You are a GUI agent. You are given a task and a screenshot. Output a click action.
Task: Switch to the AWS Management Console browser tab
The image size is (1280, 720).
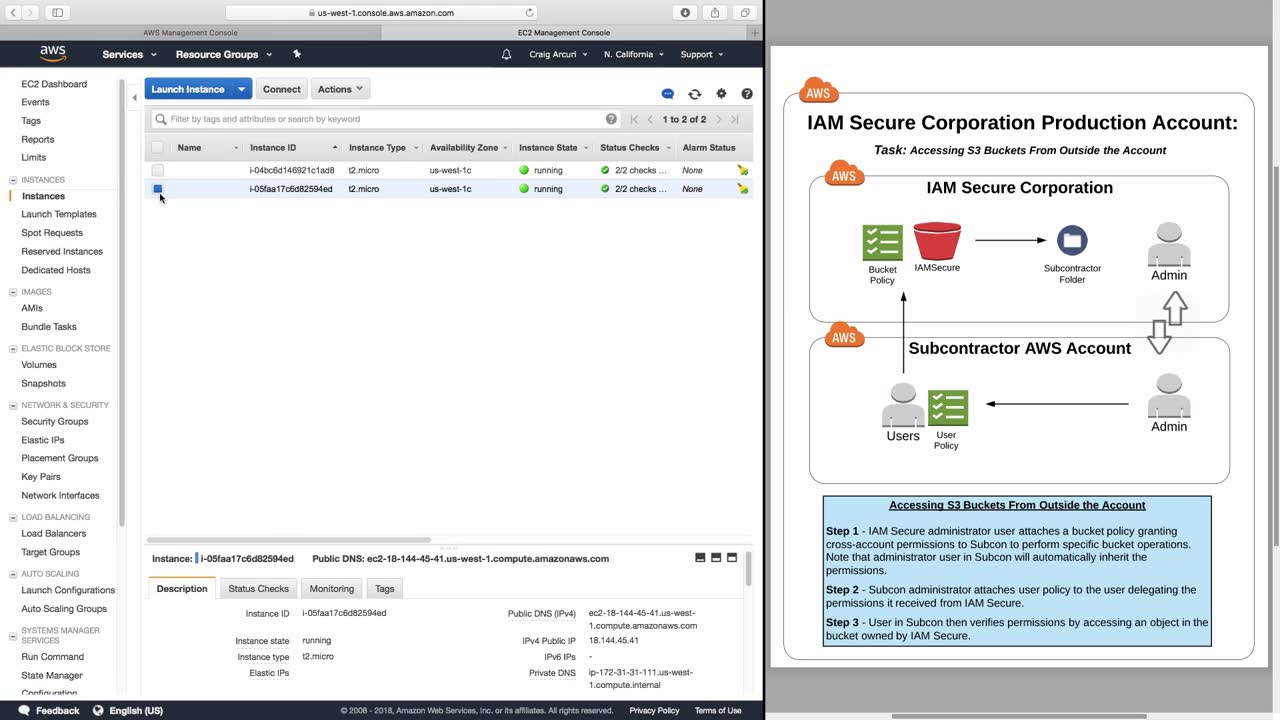190,33
